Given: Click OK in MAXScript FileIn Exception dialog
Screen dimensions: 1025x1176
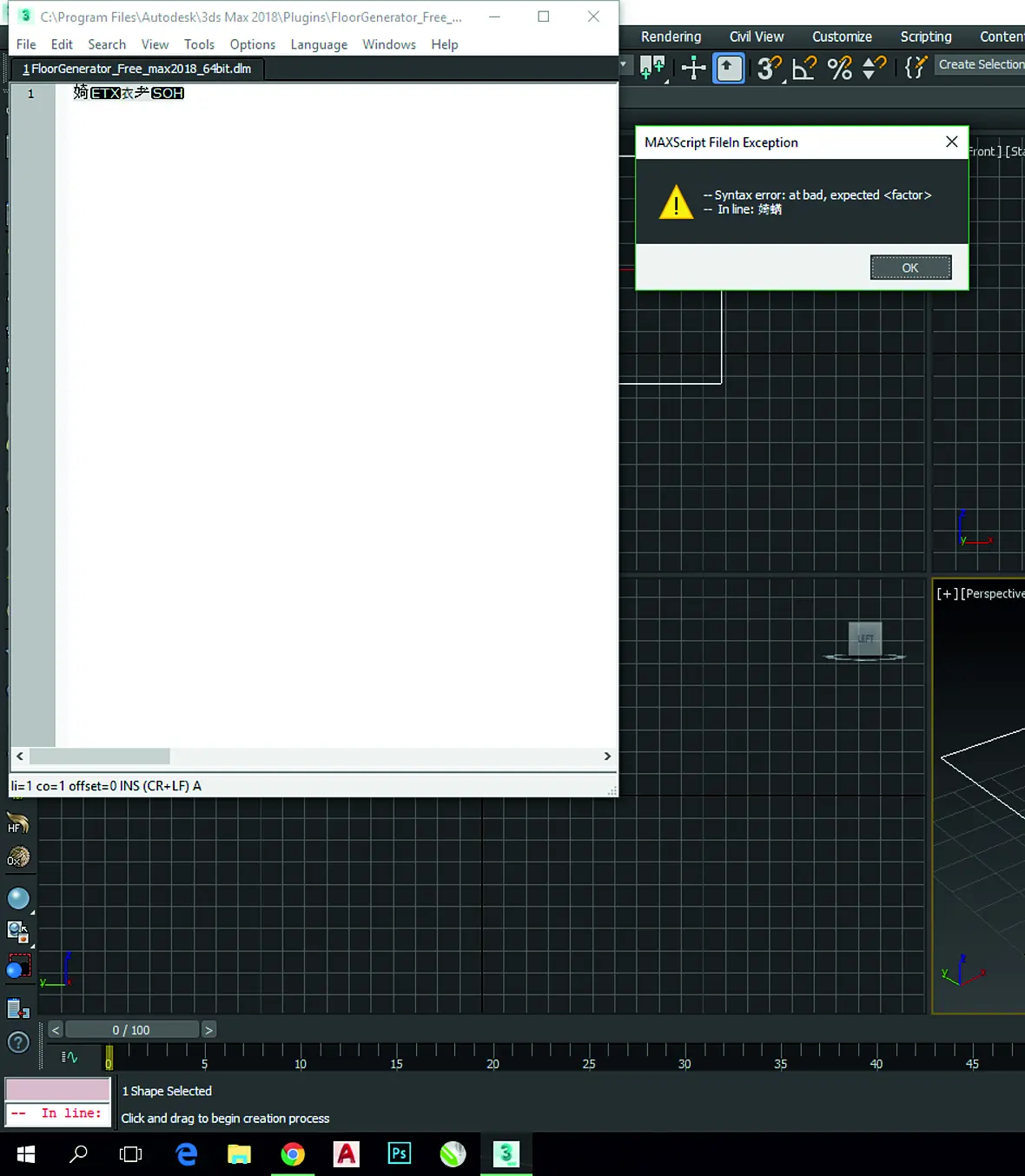Looking at the screenshot, I should click(910, 268).
